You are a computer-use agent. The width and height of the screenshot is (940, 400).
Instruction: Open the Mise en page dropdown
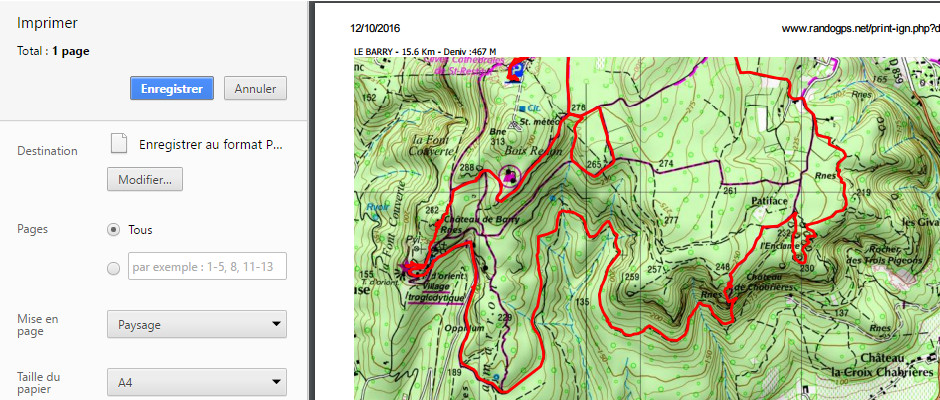click(x=197, y=325)
